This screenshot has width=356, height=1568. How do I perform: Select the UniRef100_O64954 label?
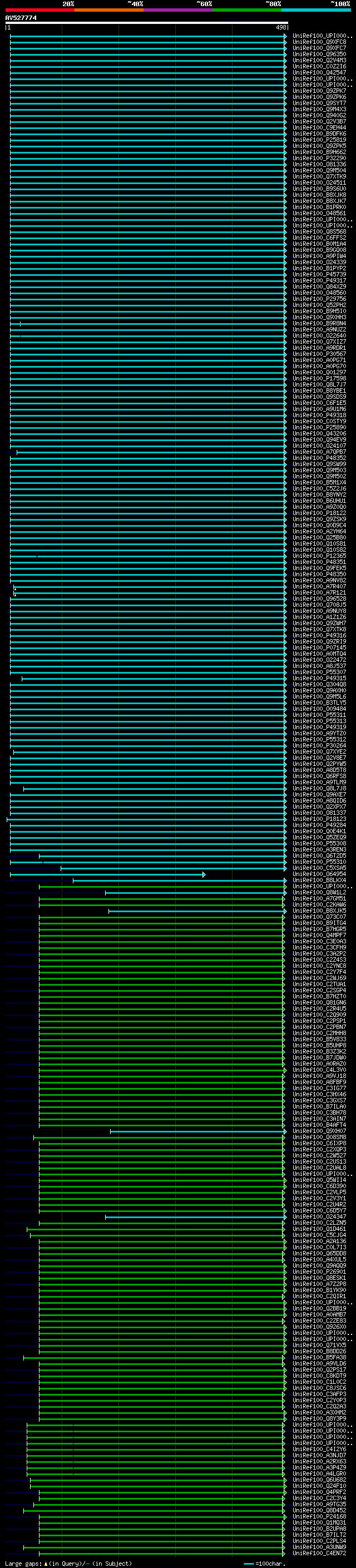point(319,874)
